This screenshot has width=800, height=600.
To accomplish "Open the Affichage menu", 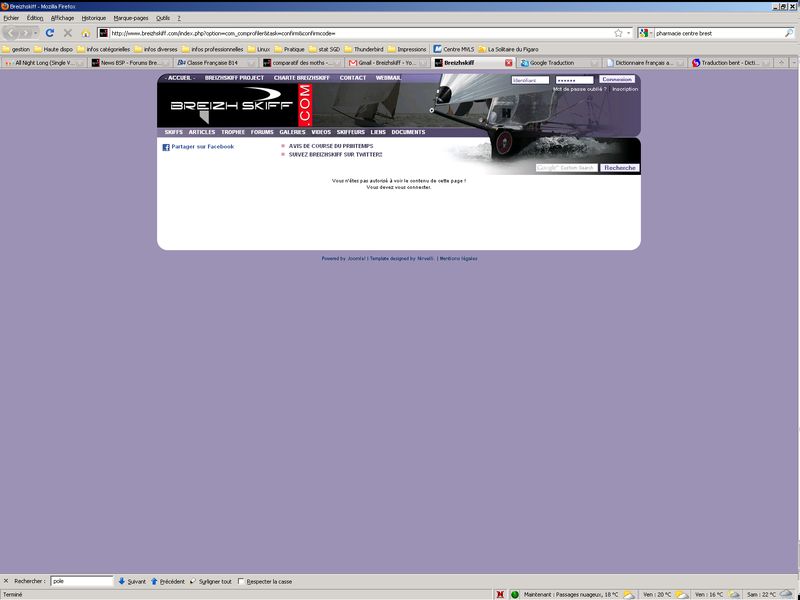I will pyautogui.click(x=62, y=18).
